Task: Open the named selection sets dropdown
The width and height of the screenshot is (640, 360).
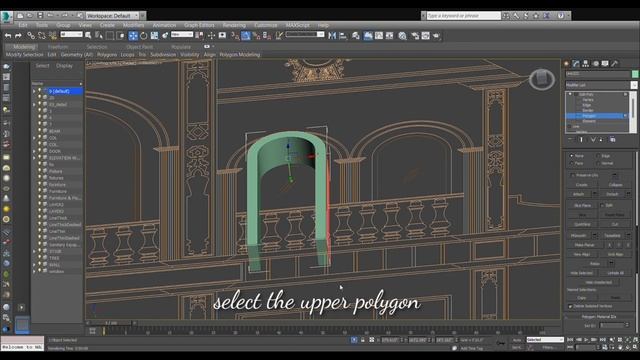Action: [305, 35]
